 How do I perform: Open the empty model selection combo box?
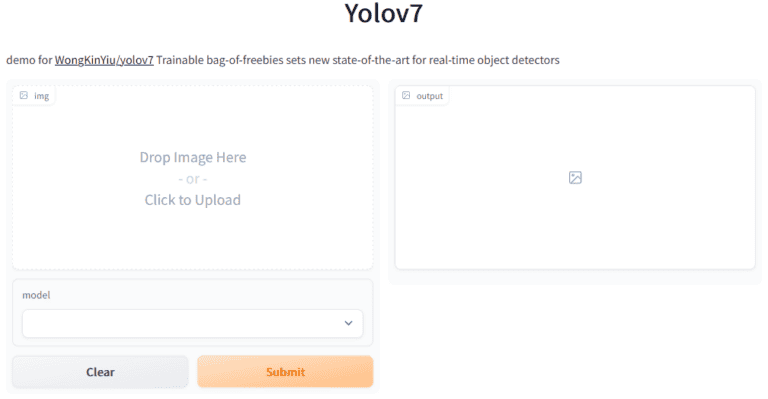click(192, 323)
